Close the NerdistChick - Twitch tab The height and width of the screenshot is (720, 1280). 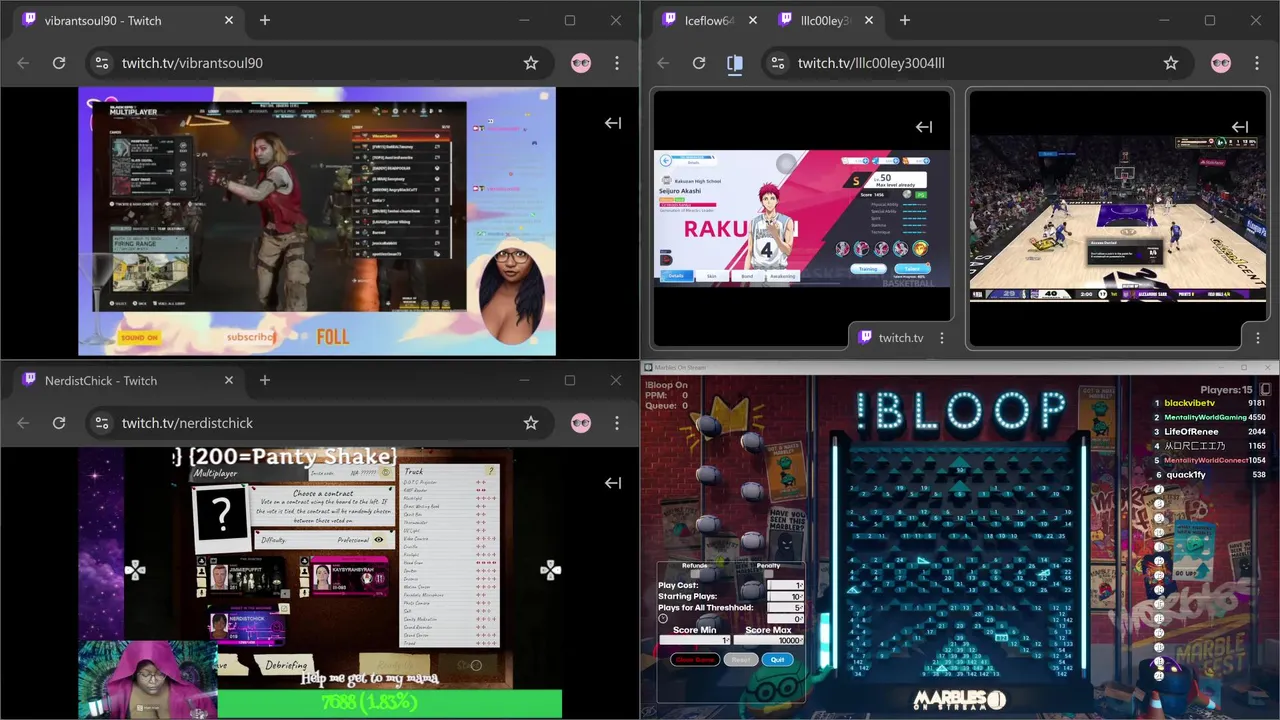pyautogui.click(x=229, y=380)
